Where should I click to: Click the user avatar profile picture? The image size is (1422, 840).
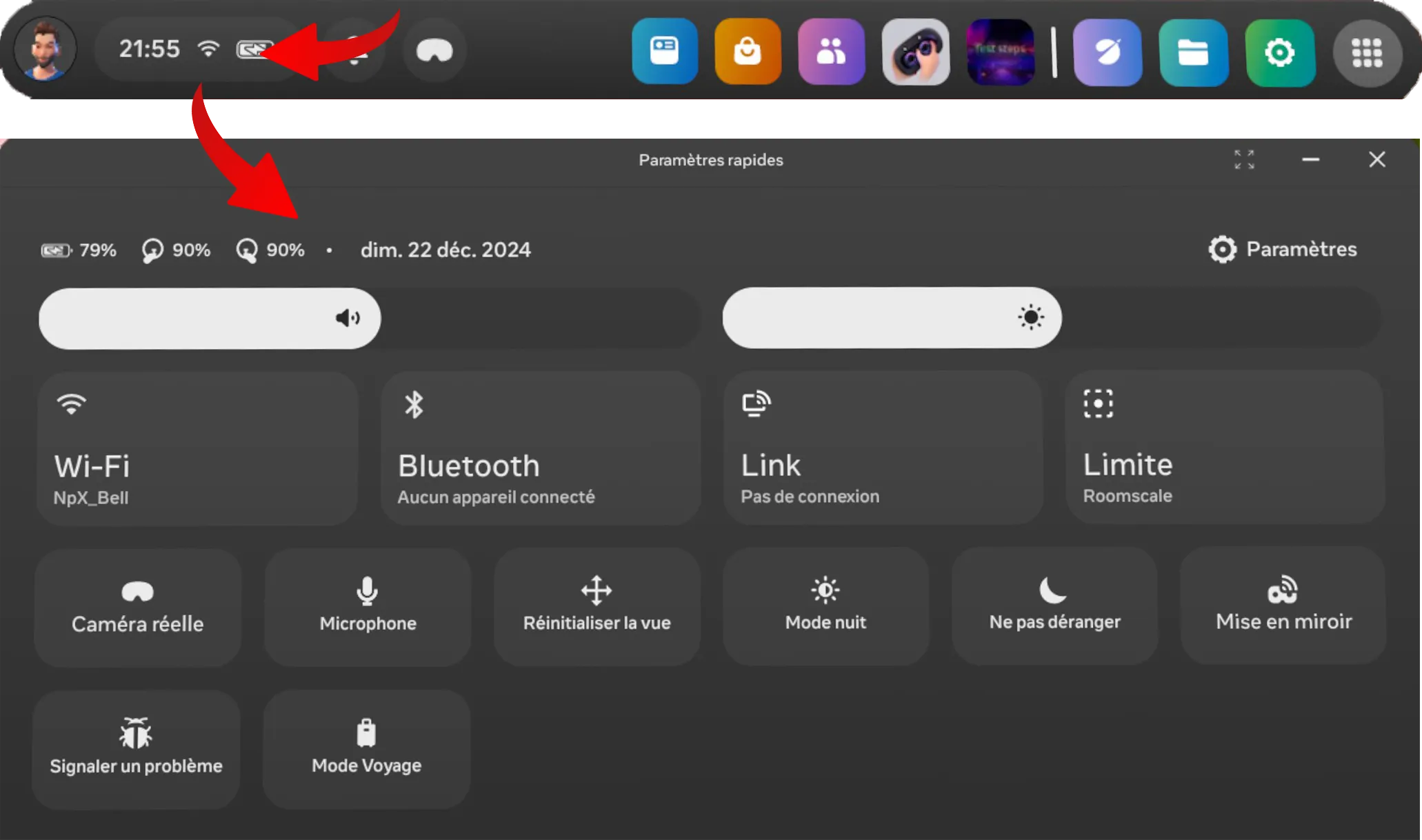point(45,49)
